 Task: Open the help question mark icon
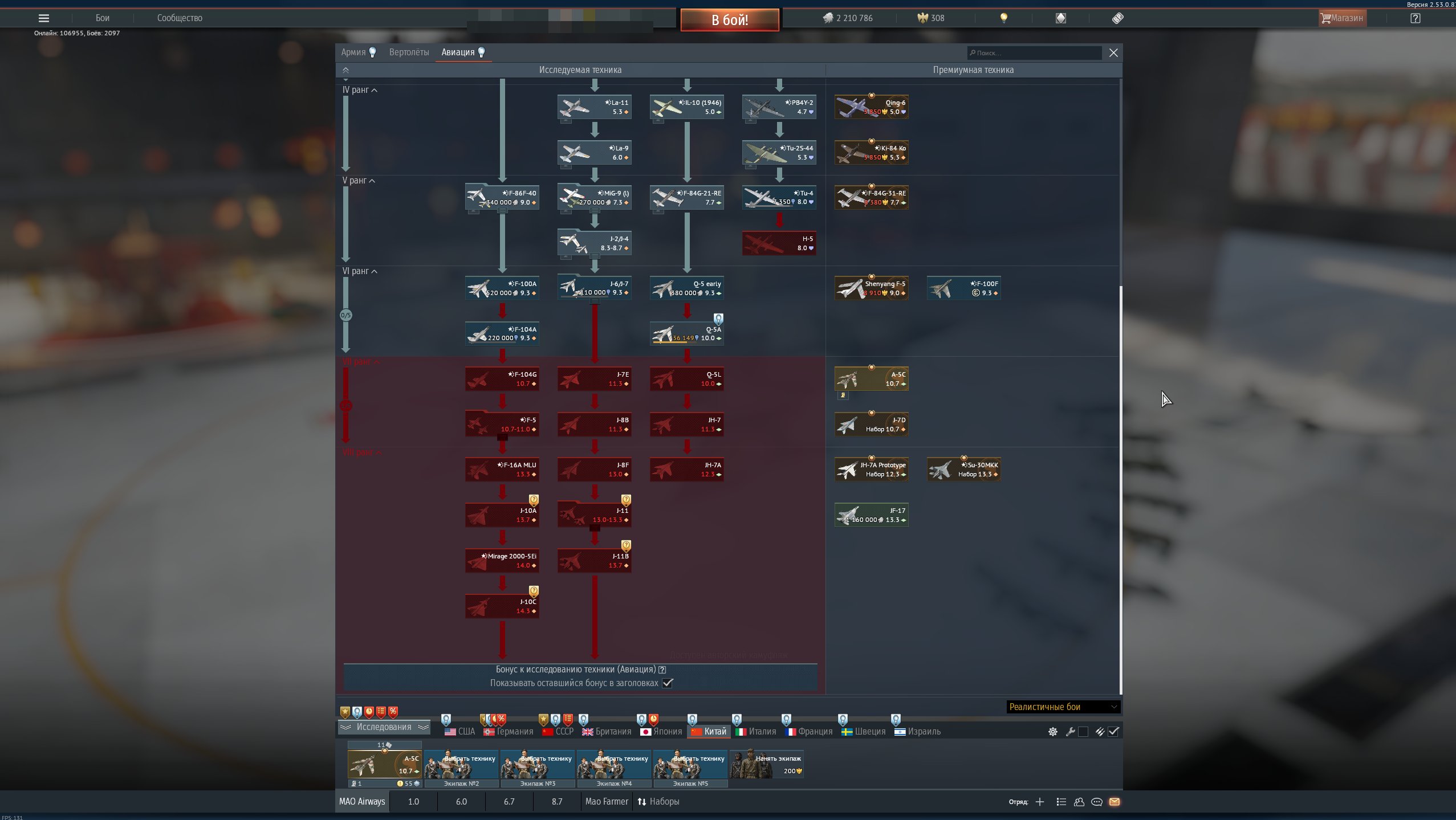tap(1416, 18)
